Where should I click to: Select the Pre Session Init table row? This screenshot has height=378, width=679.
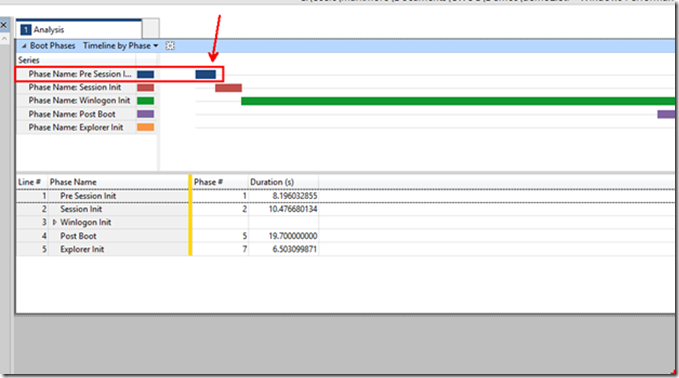point(345,196)
